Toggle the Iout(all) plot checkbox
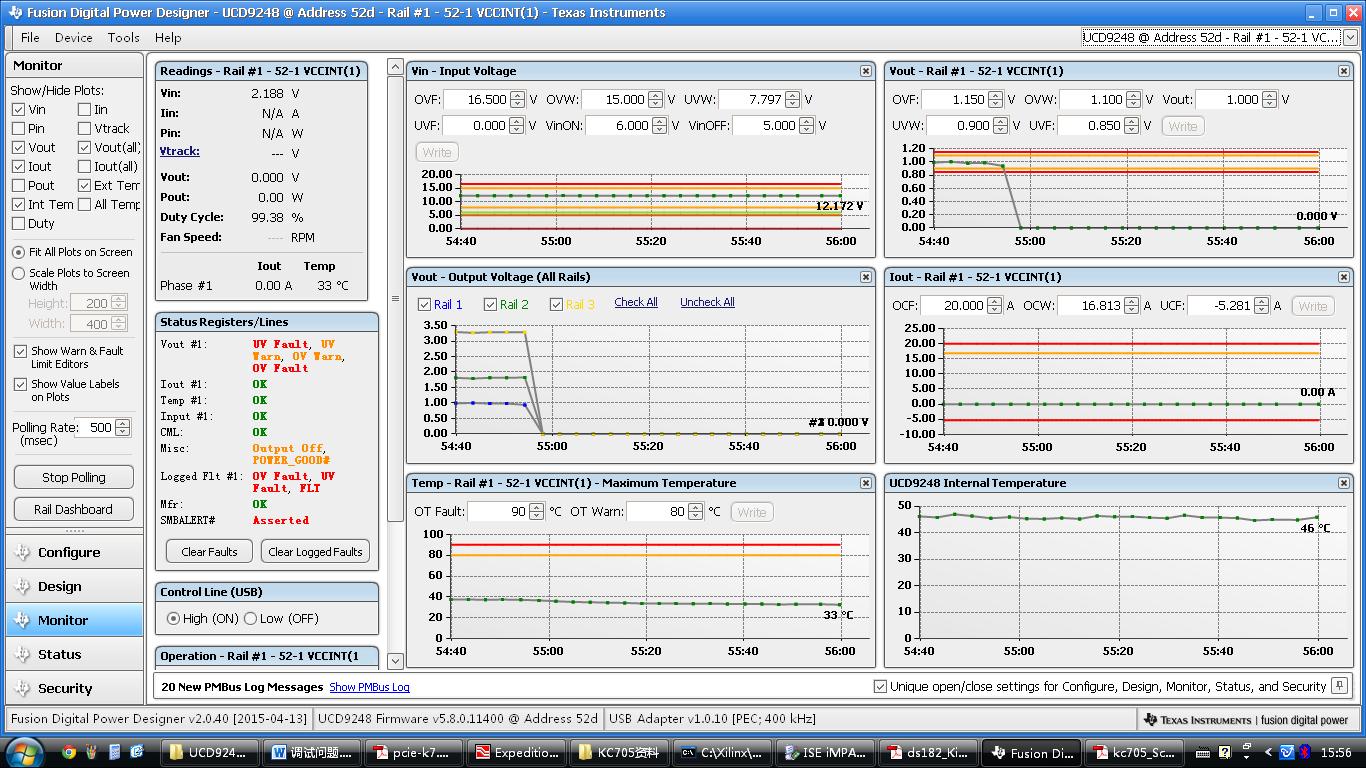 pos(85,166)
